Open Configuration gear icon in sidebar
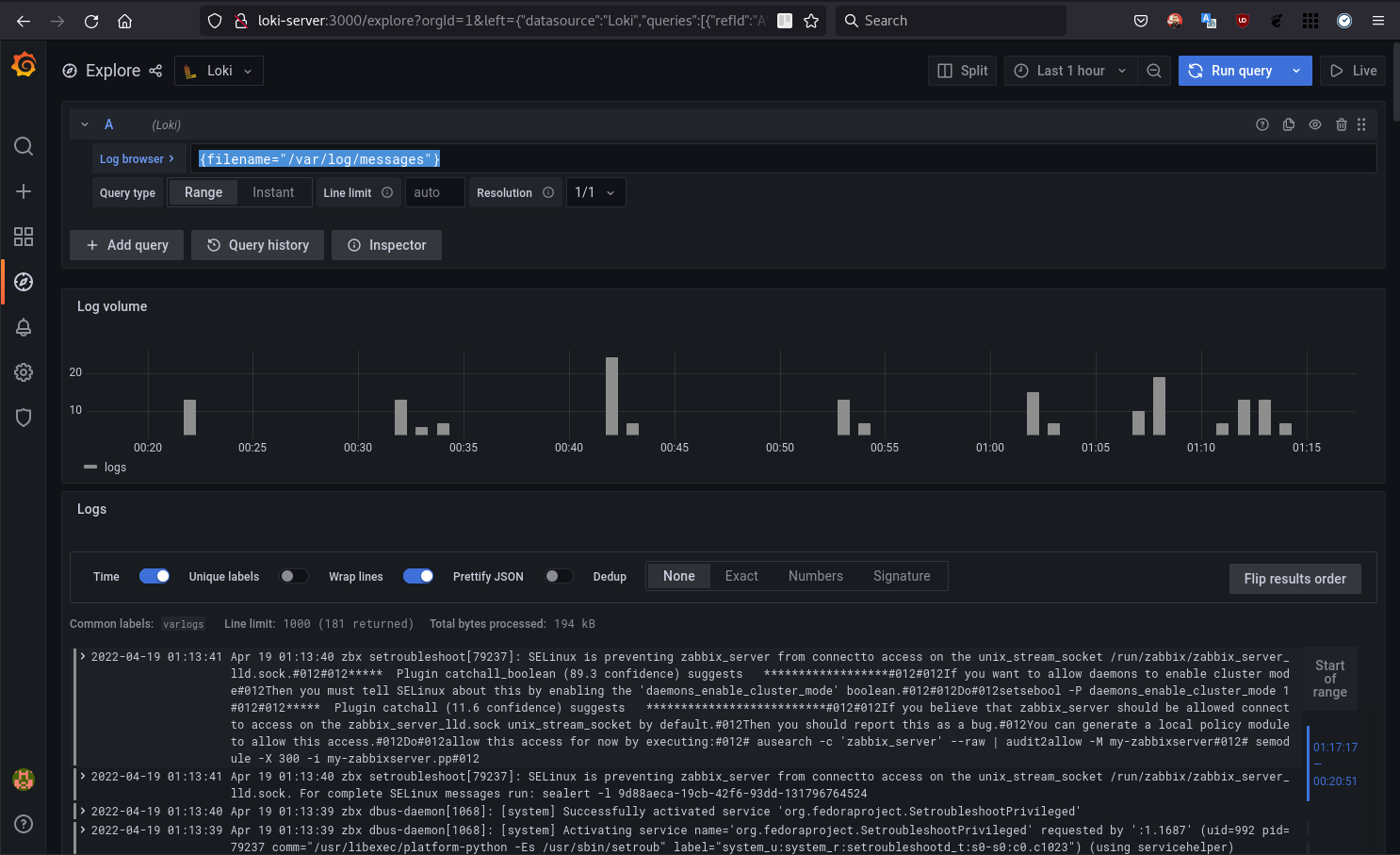 click(24, 372)
